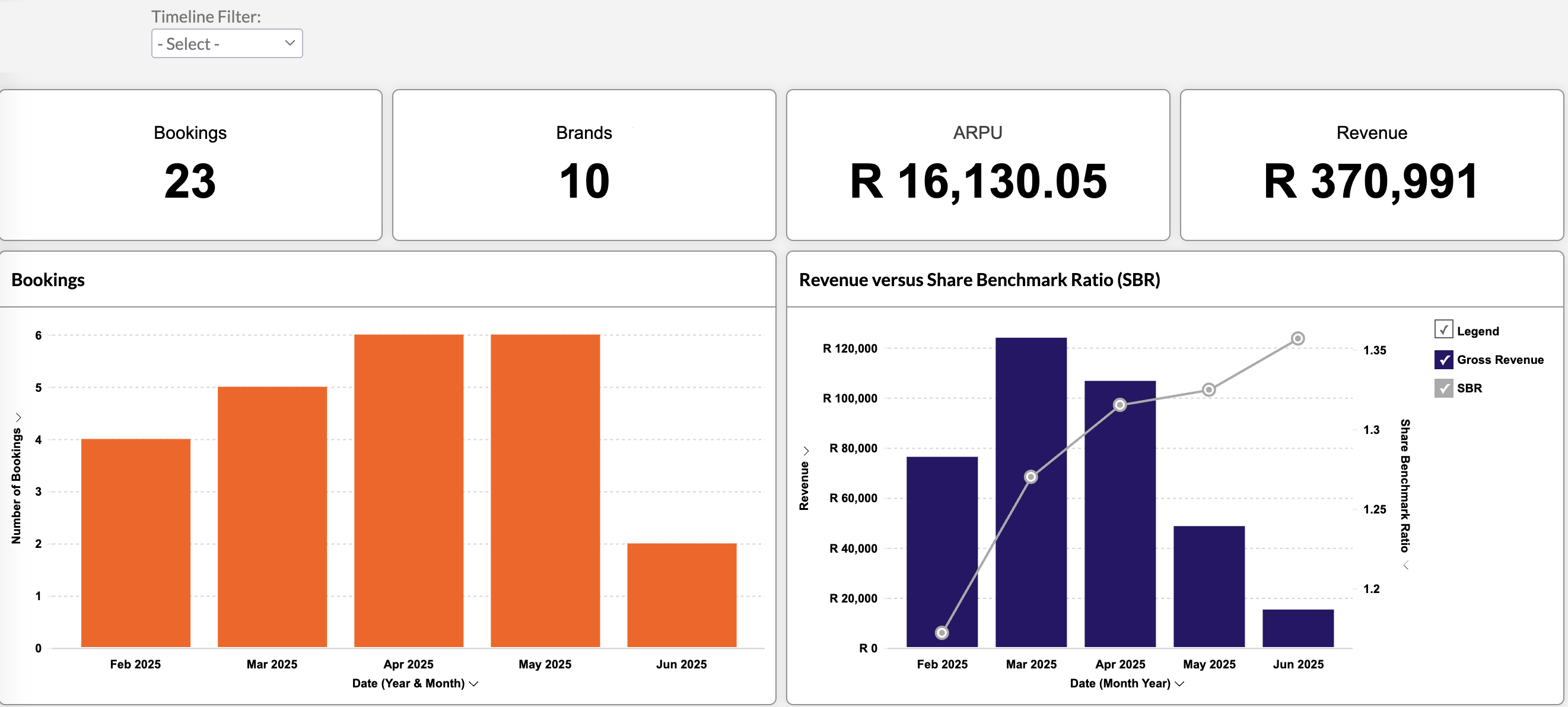
Task: Click the Feb 2025 SBR data point
Action: pyautogui.click(x=942, y=633)
